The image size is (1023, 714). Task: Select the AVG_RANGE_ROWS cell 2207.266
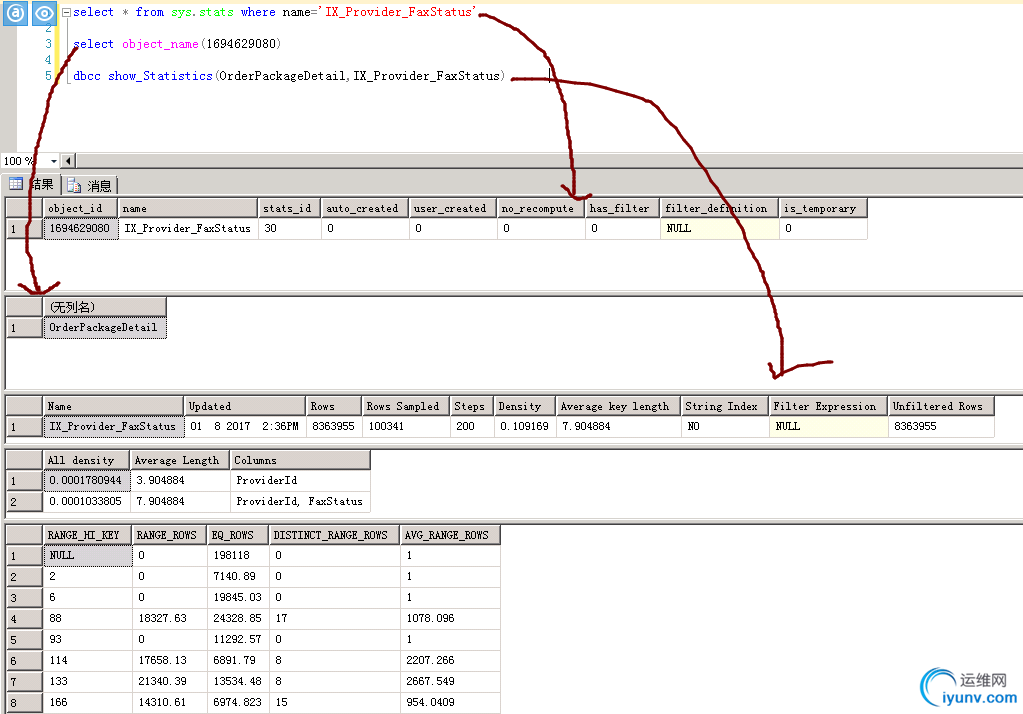pos(450,660)
